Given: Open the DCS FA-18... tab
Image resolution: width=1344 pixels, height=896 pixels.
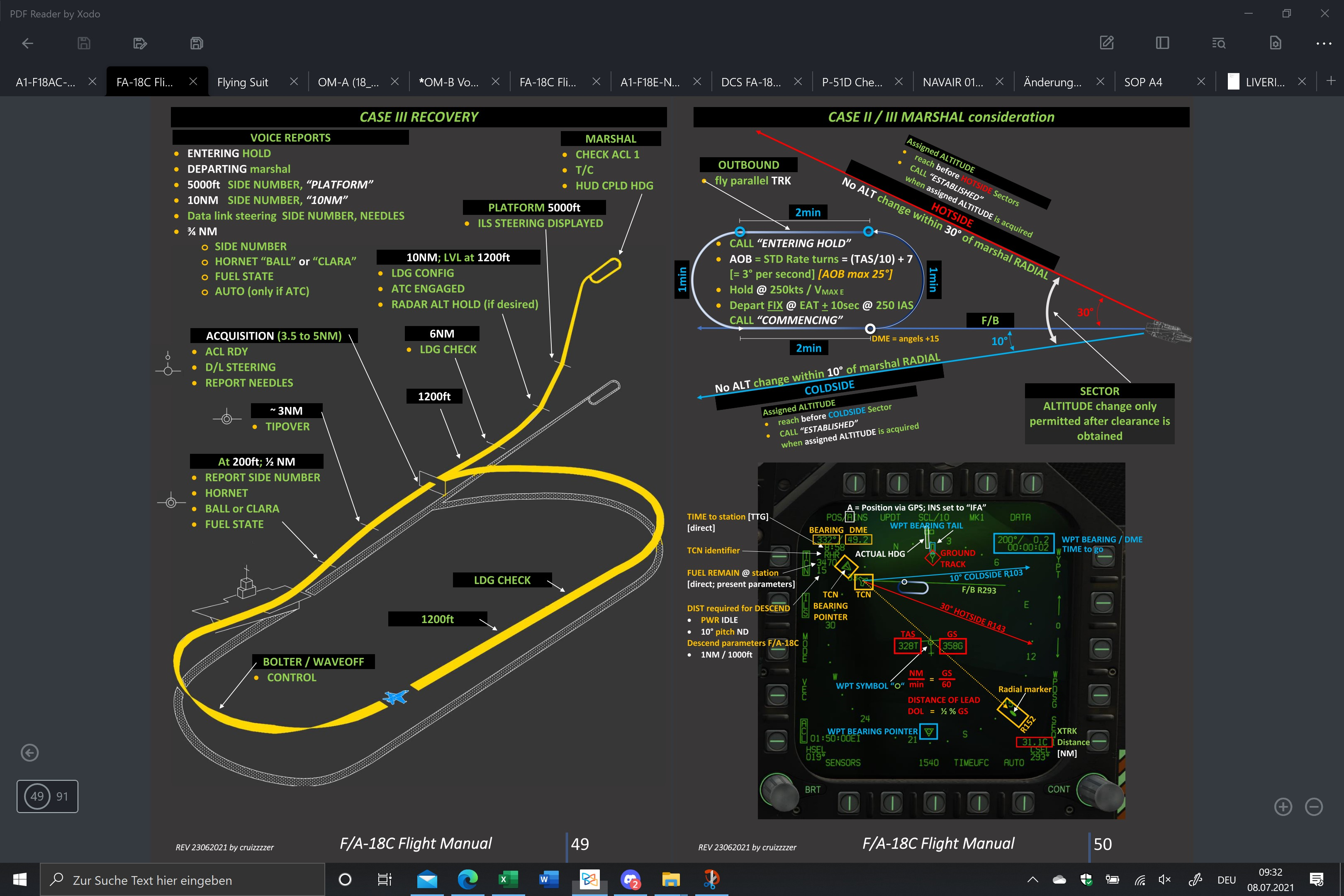Looking at the screenshot, I should 751,82.
